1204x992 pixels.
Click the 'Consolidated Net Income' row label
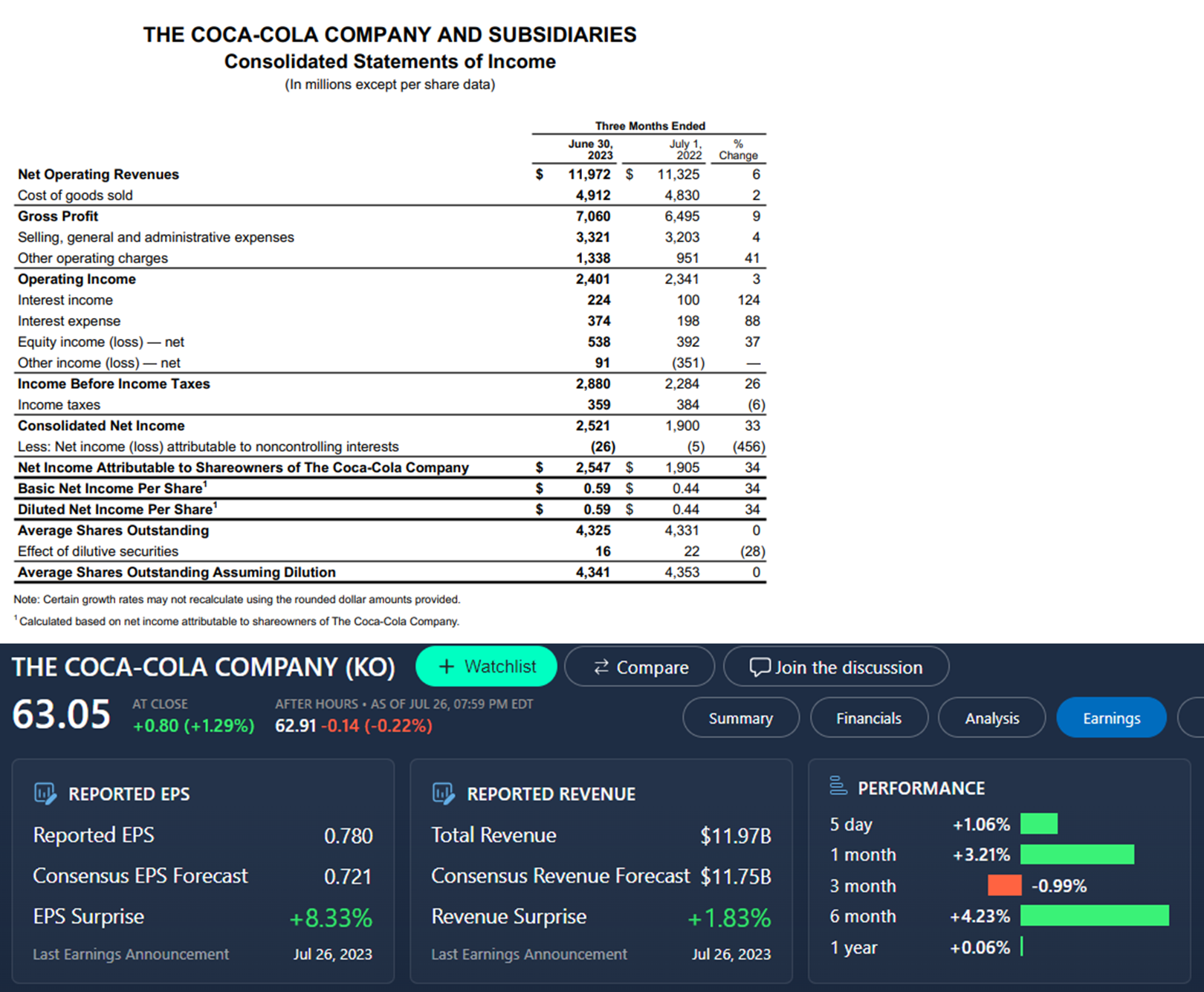click(x=101, y=426)
